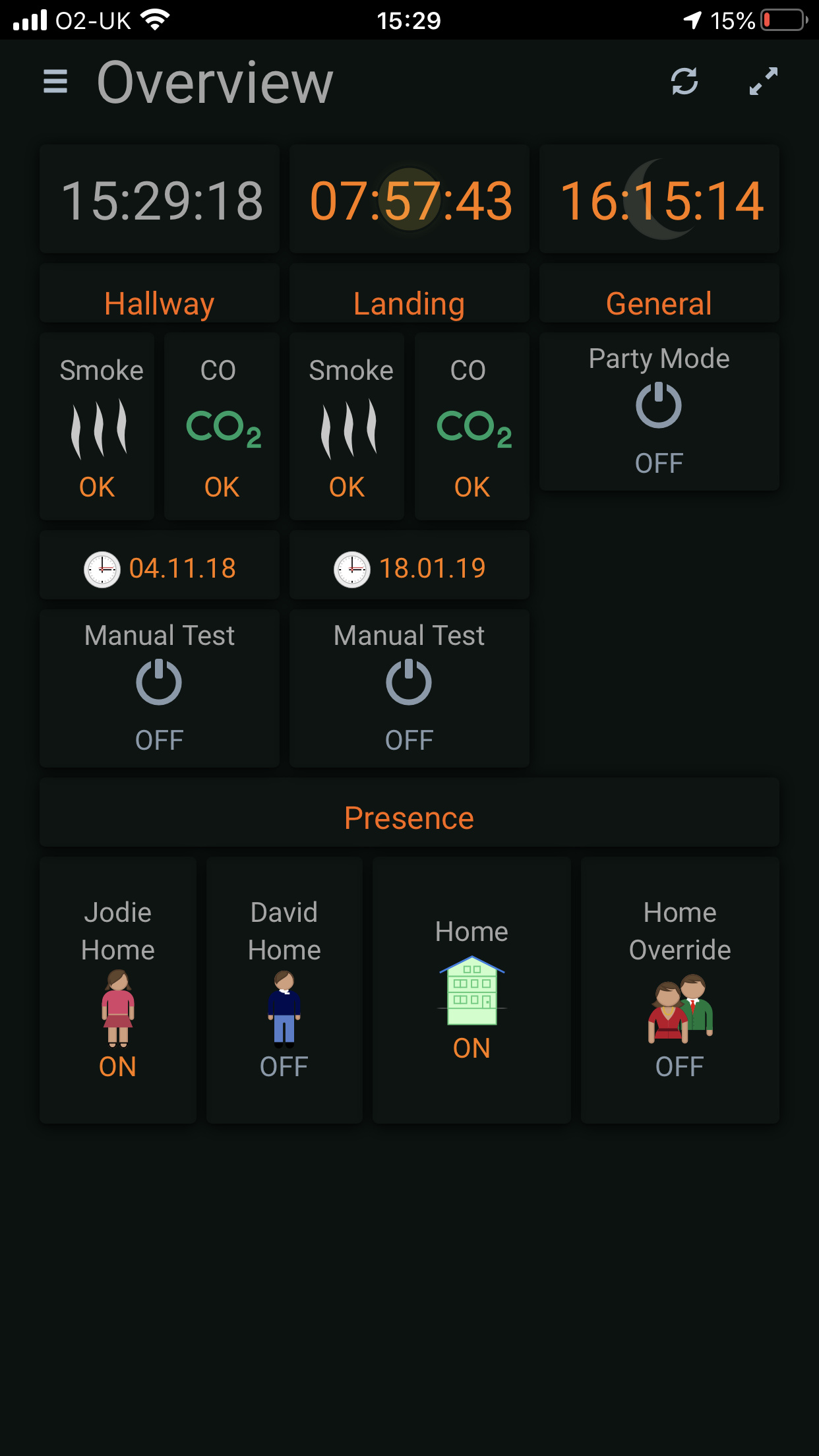
Task: Tap the Hallway CO2 sensor icon
Action: tap(223, 428)
